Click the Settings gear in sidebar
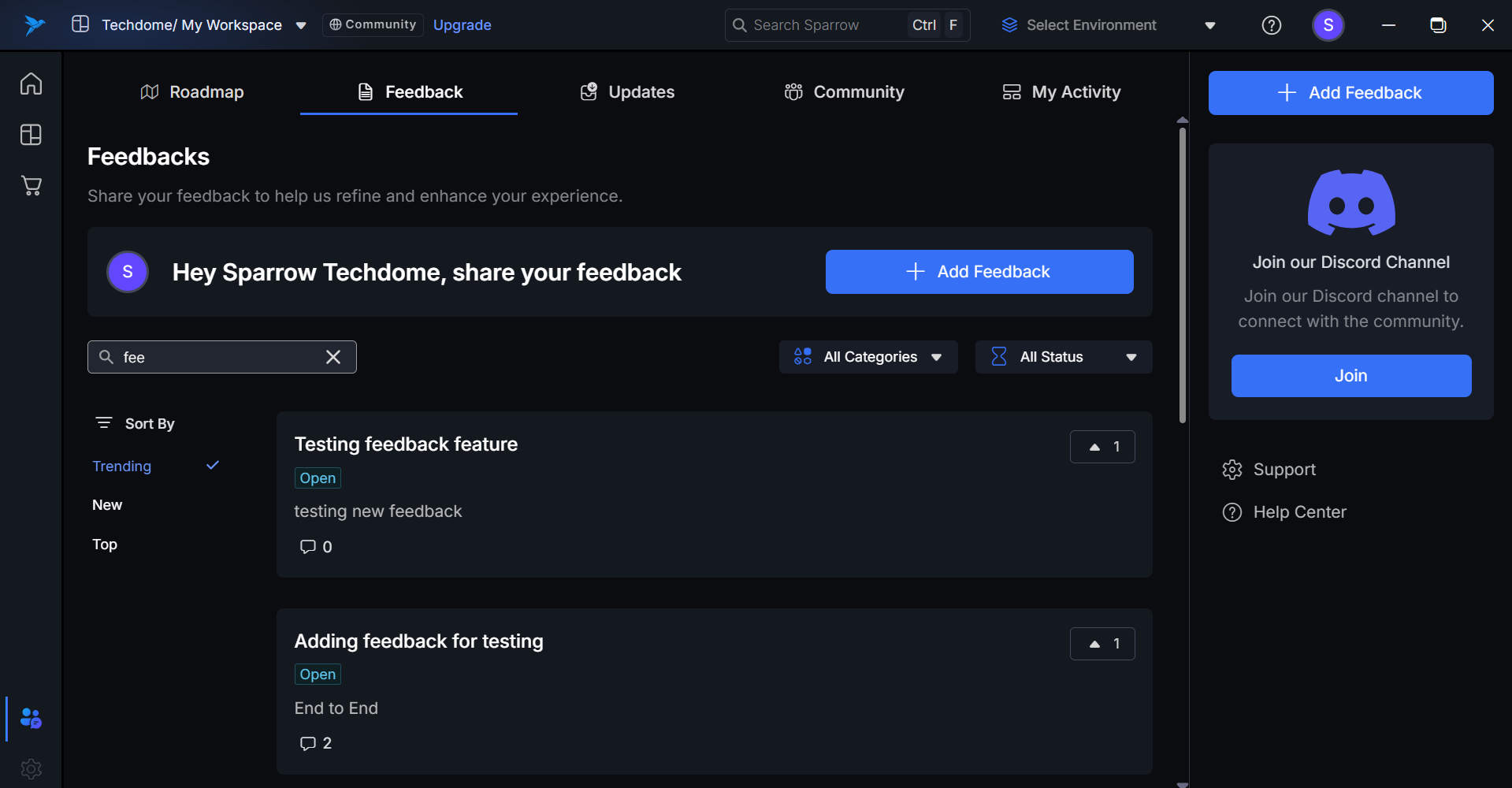This screenshot has width=1512, height=788. 31,768
